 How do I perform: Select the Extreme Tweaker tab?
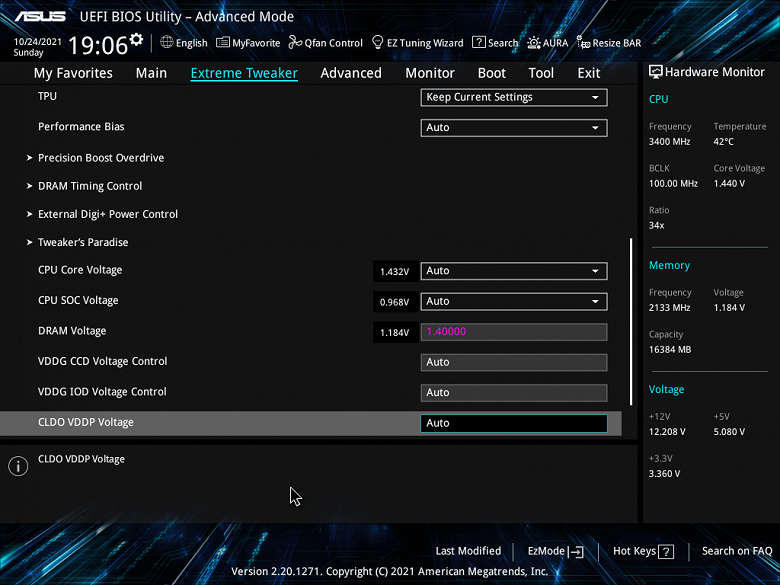point(244,73)
